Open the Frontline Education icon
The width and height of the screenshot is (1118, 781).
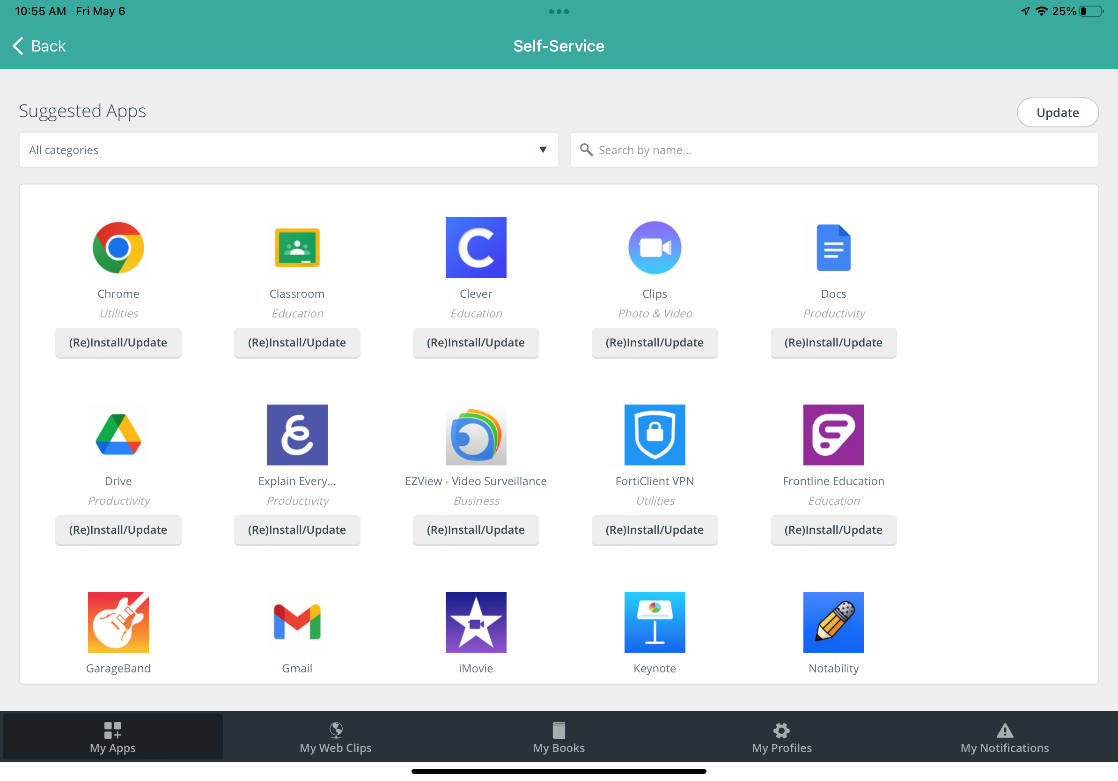(834, 434)
